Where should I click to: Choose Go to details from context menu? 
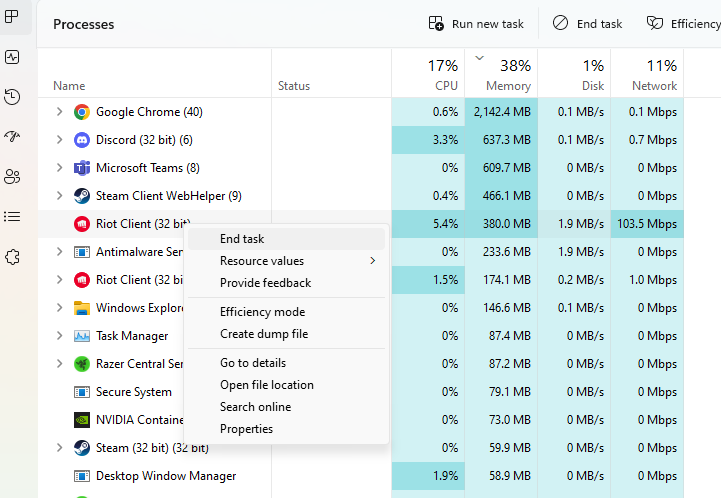click(x=286, y=363)
